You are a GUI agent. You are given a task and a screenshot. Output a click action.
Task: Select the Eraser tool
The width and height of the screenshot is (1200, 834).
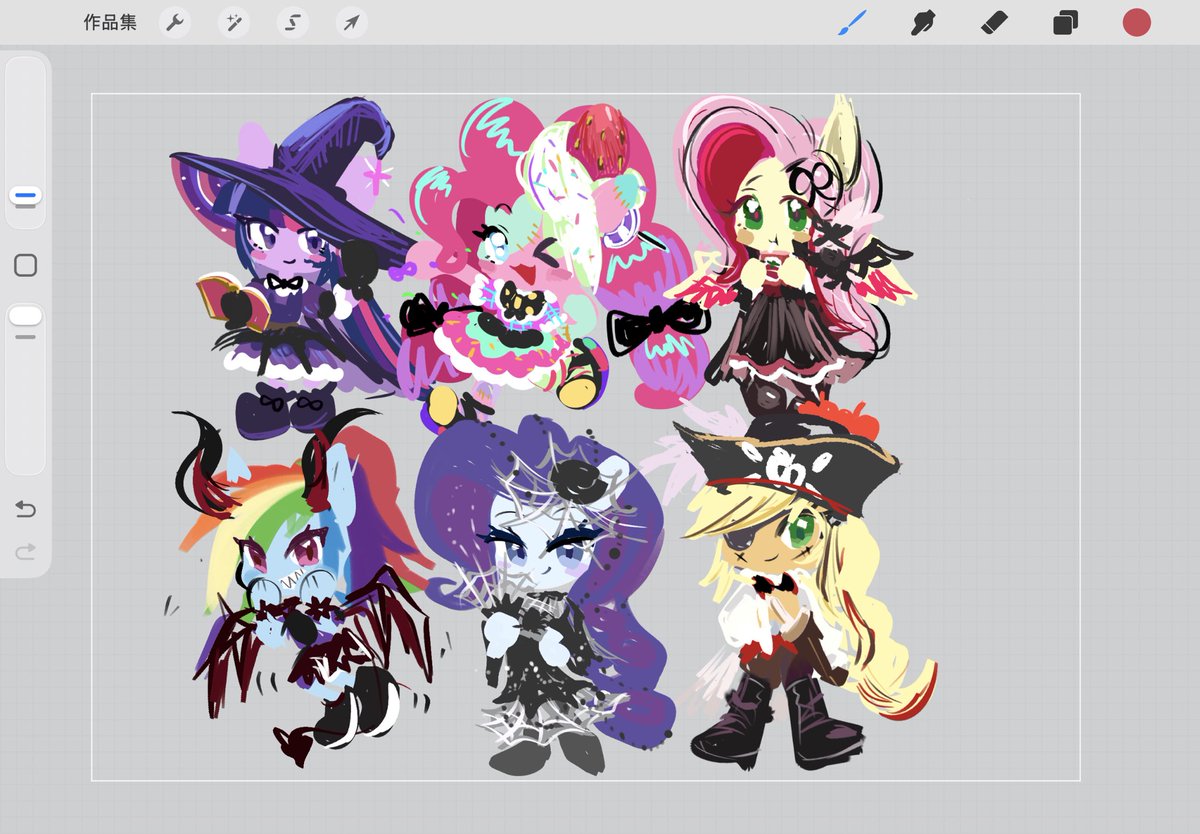pos(994,22)
